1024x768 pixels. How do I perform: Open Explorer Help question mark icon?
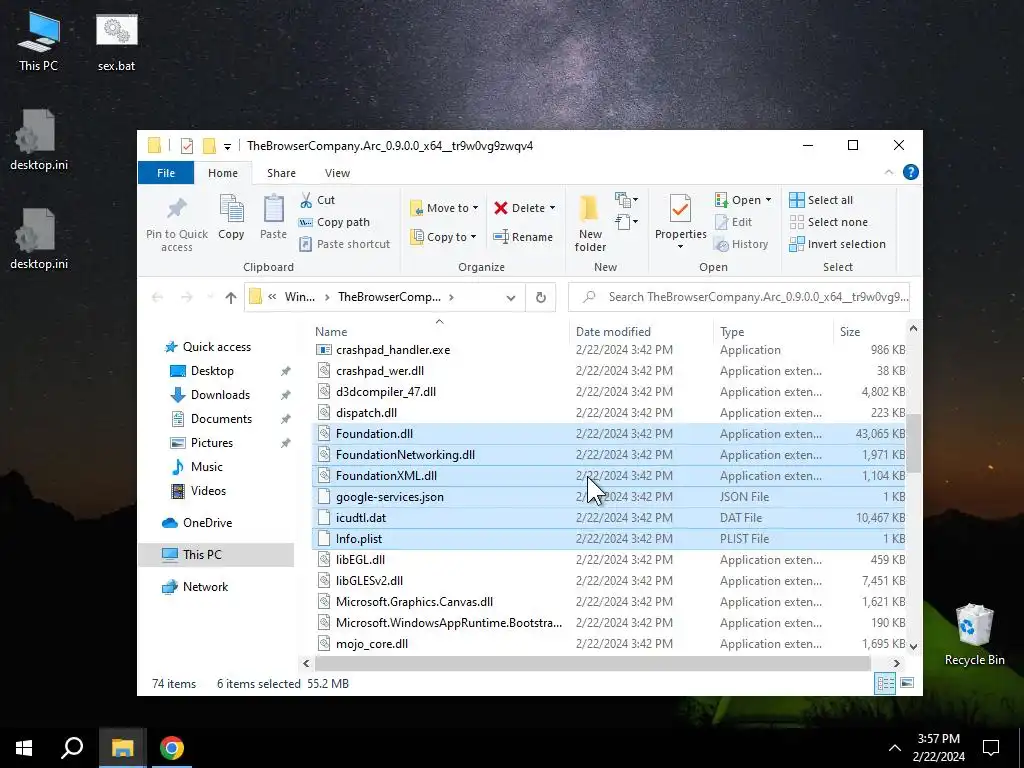[x=910, y=172]
